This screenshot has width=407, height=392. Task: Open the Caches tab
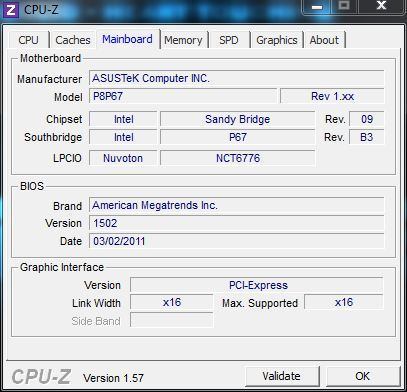73,40
